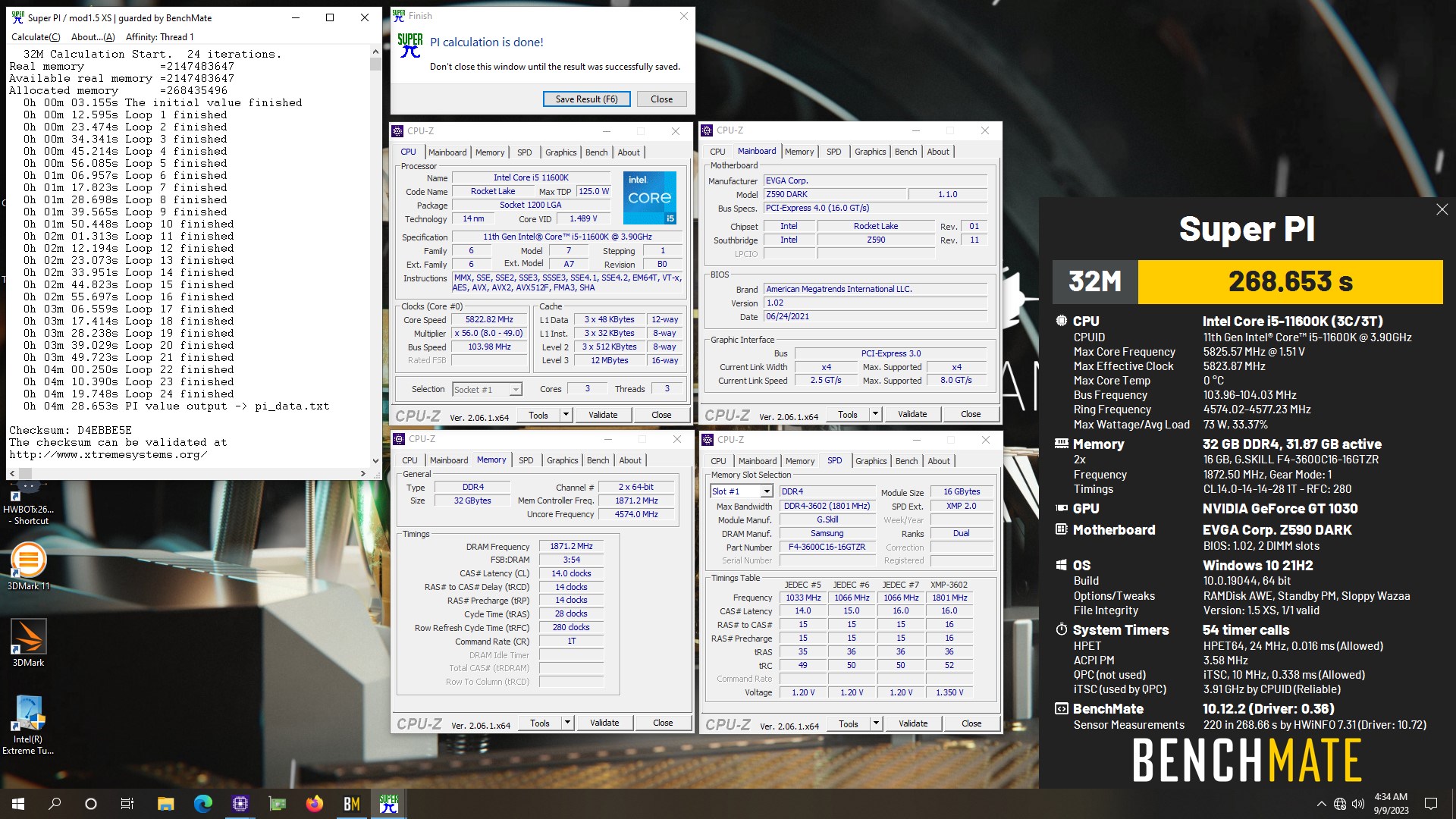Click the DRAM Frequency 1871.2 MHz field
The height and width of the screenshot is (819, 1456).
point(571,546)
